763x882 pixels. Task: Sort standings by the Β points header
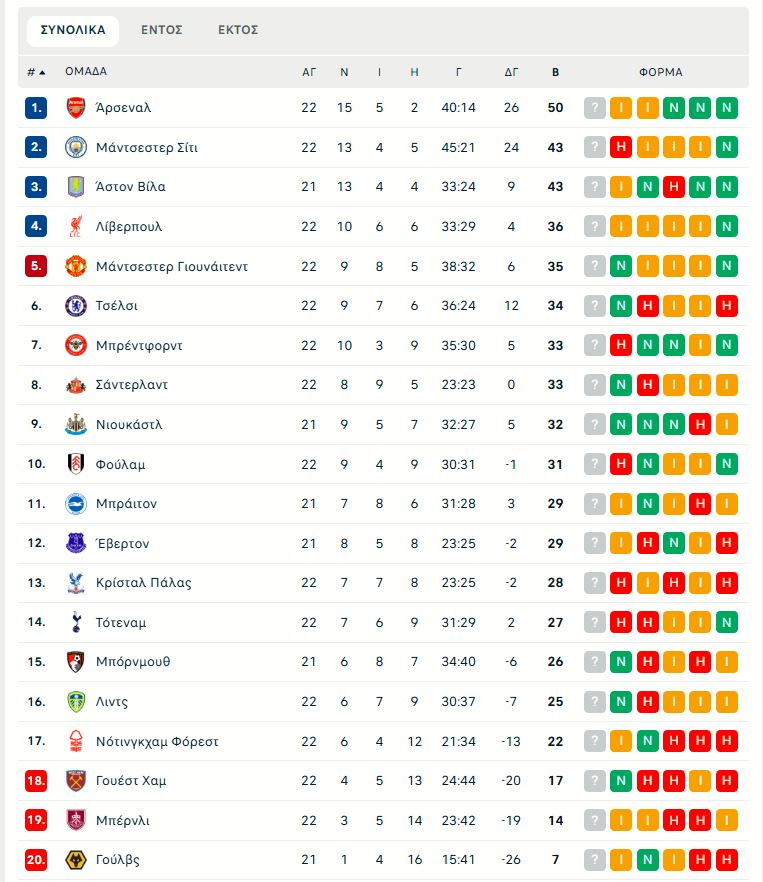pos(555,72)
